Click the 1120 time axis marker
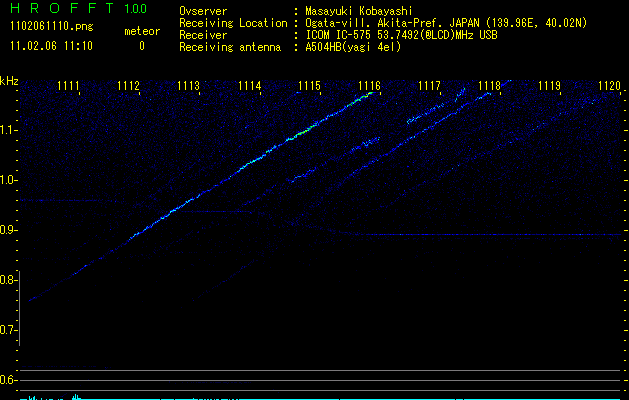Viewport: 629px width, 400px height. (x=609, y=85)
